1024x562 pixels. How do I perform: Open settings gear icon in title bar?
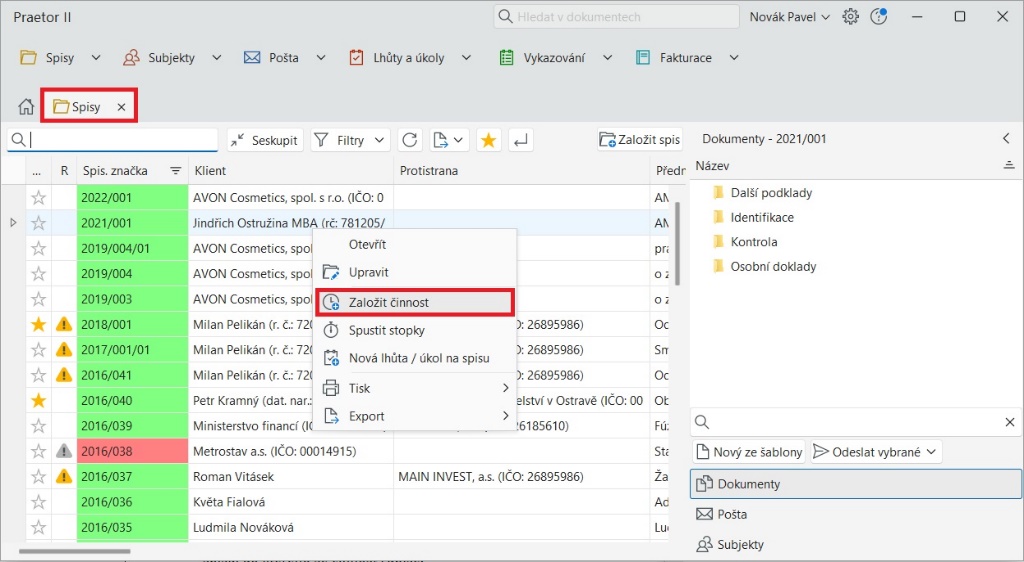(851, 17)
